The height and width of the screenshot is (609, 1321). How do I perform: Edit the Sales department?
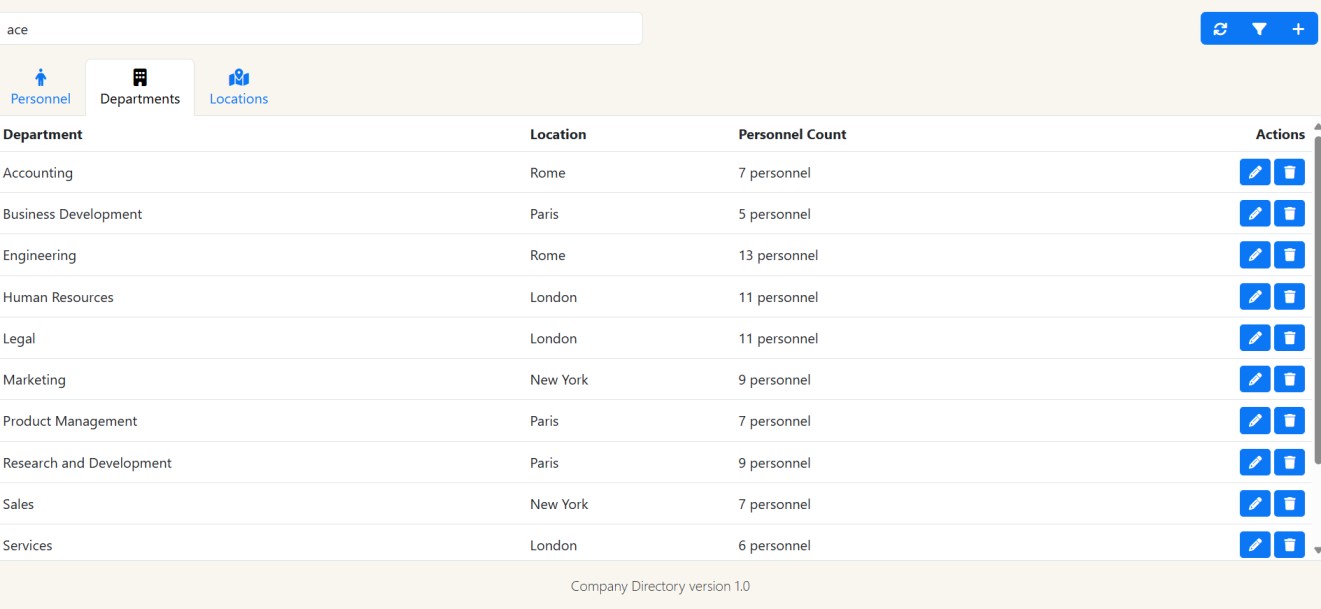[x=1255, y=503]
